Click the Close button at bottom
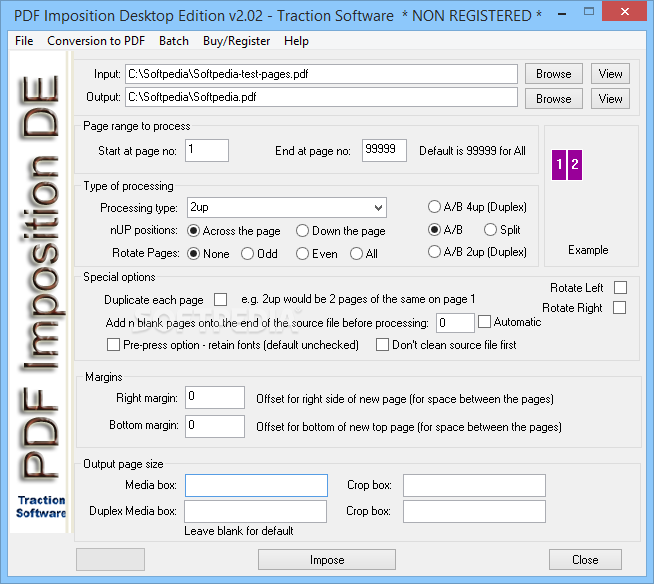The width and height of the screenshot is (654, 584). tap(585, 559)
